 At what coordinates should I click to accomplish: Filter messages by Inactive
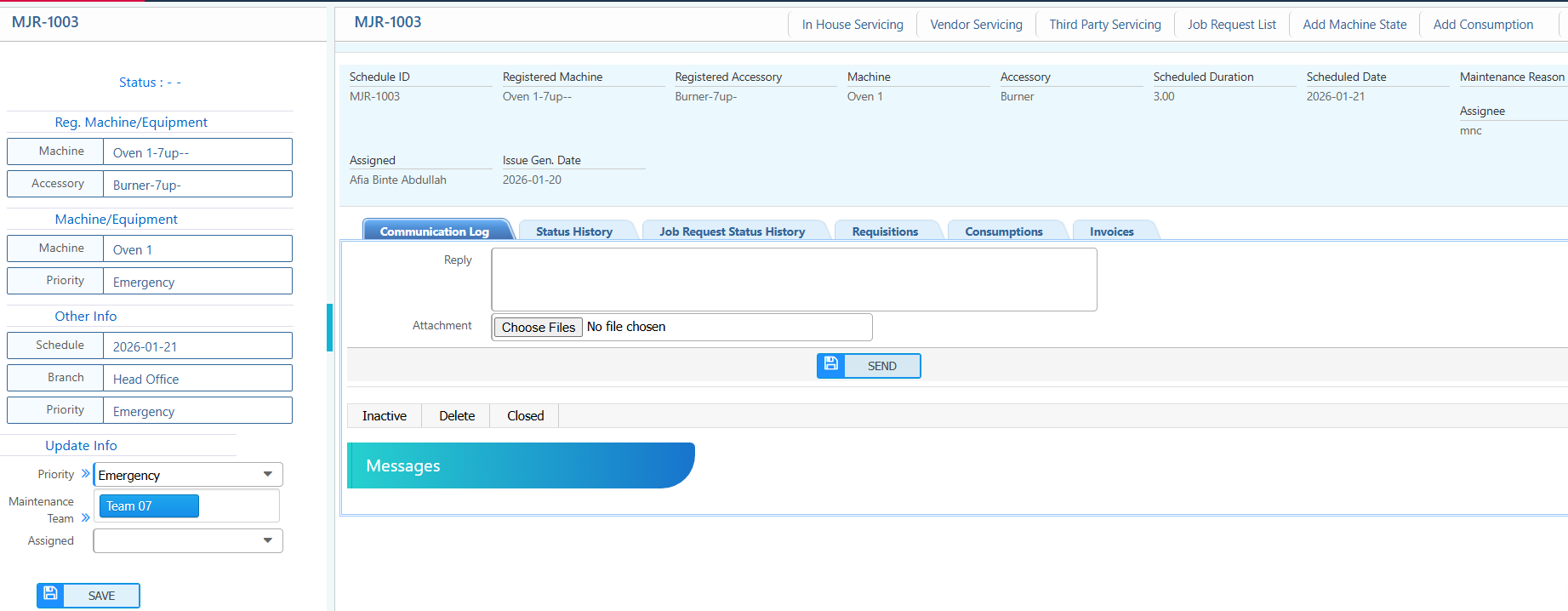point(385,416)
